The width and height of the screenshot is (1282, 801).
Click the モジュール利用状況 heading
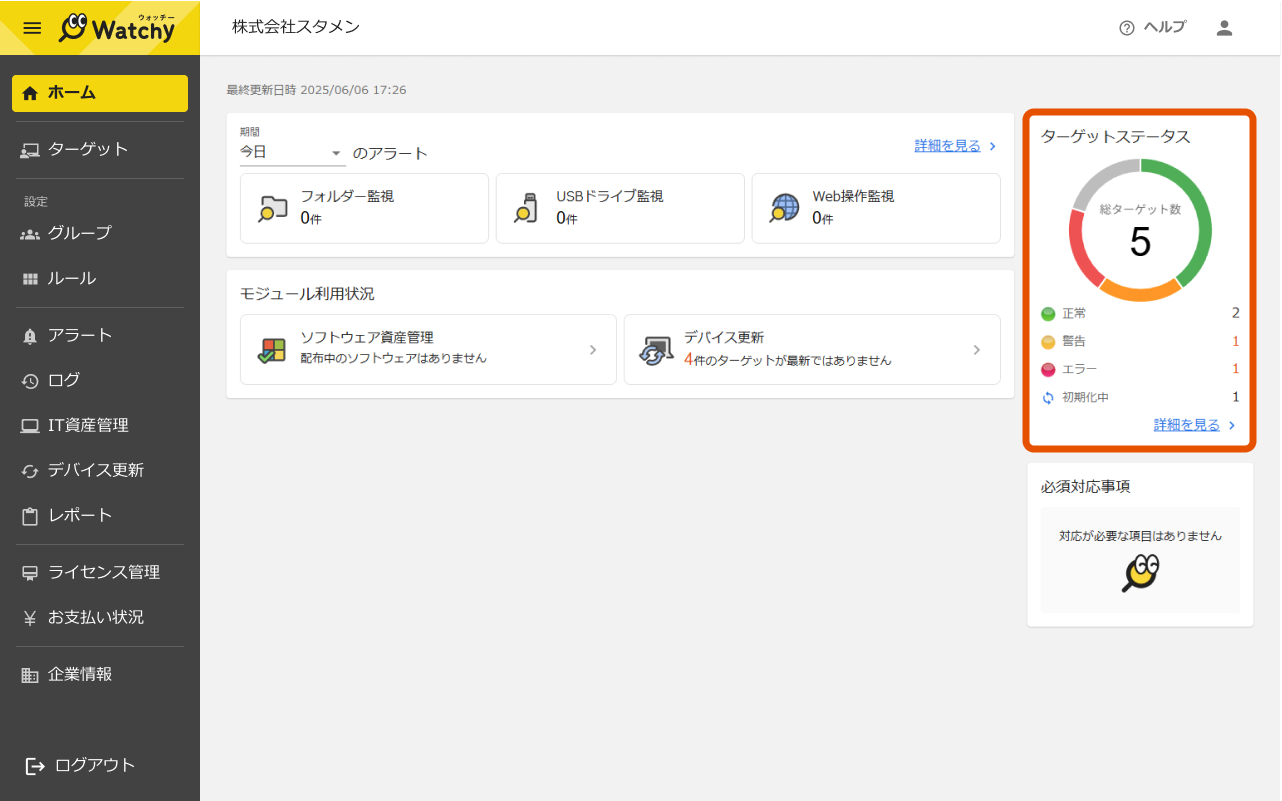307,294
